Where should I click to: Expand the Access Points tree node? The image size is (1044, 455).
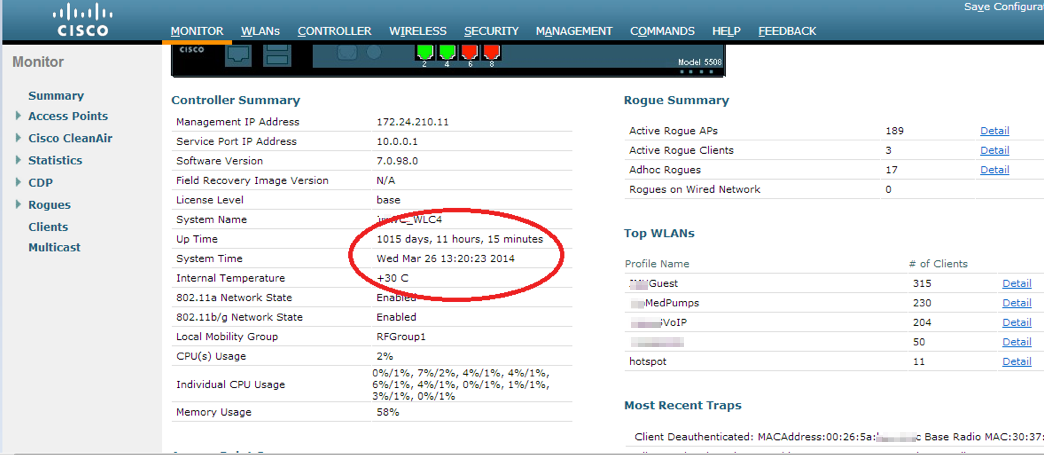pos(18,116)
